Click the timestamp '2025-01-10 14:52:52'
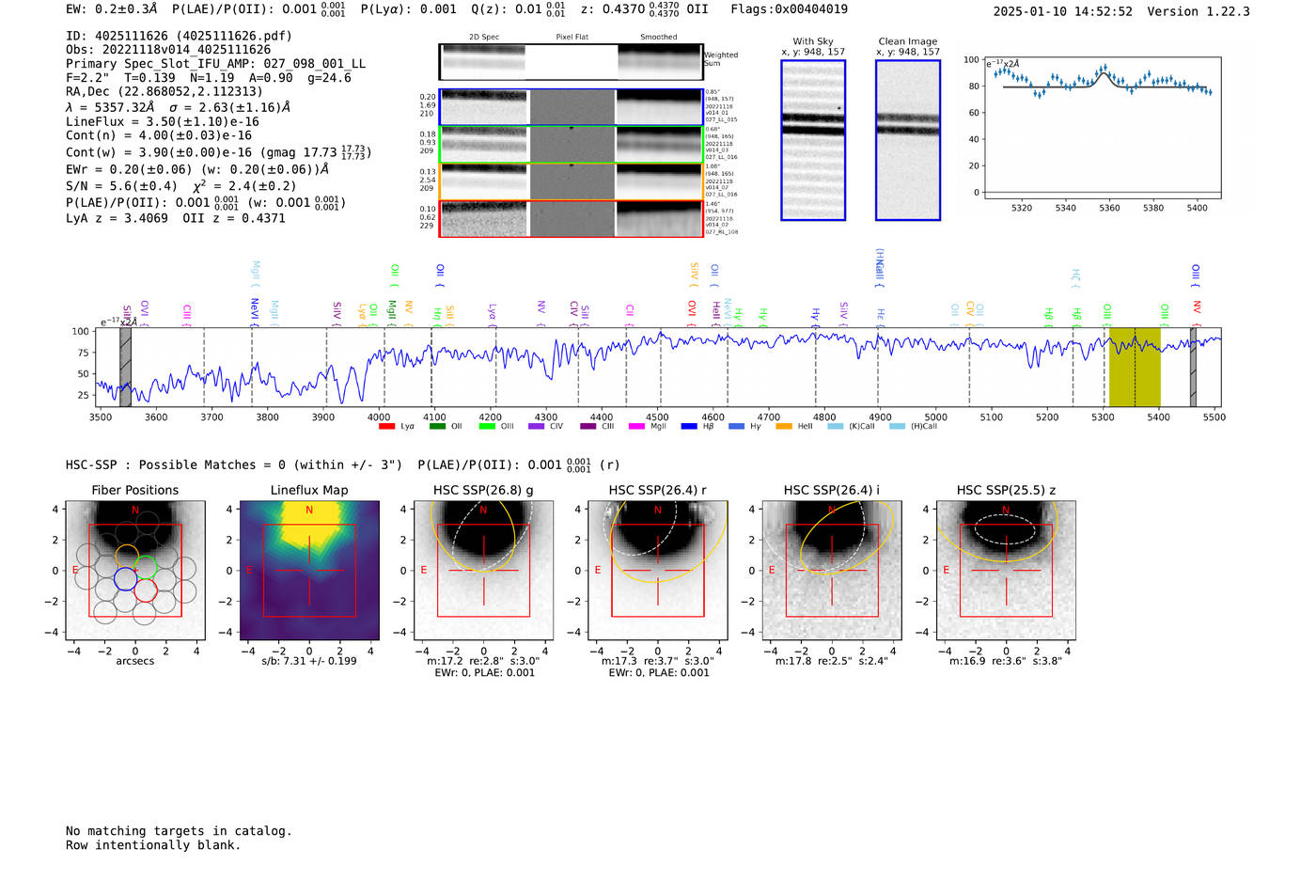1316x896 pixels. click(1063, 11)
